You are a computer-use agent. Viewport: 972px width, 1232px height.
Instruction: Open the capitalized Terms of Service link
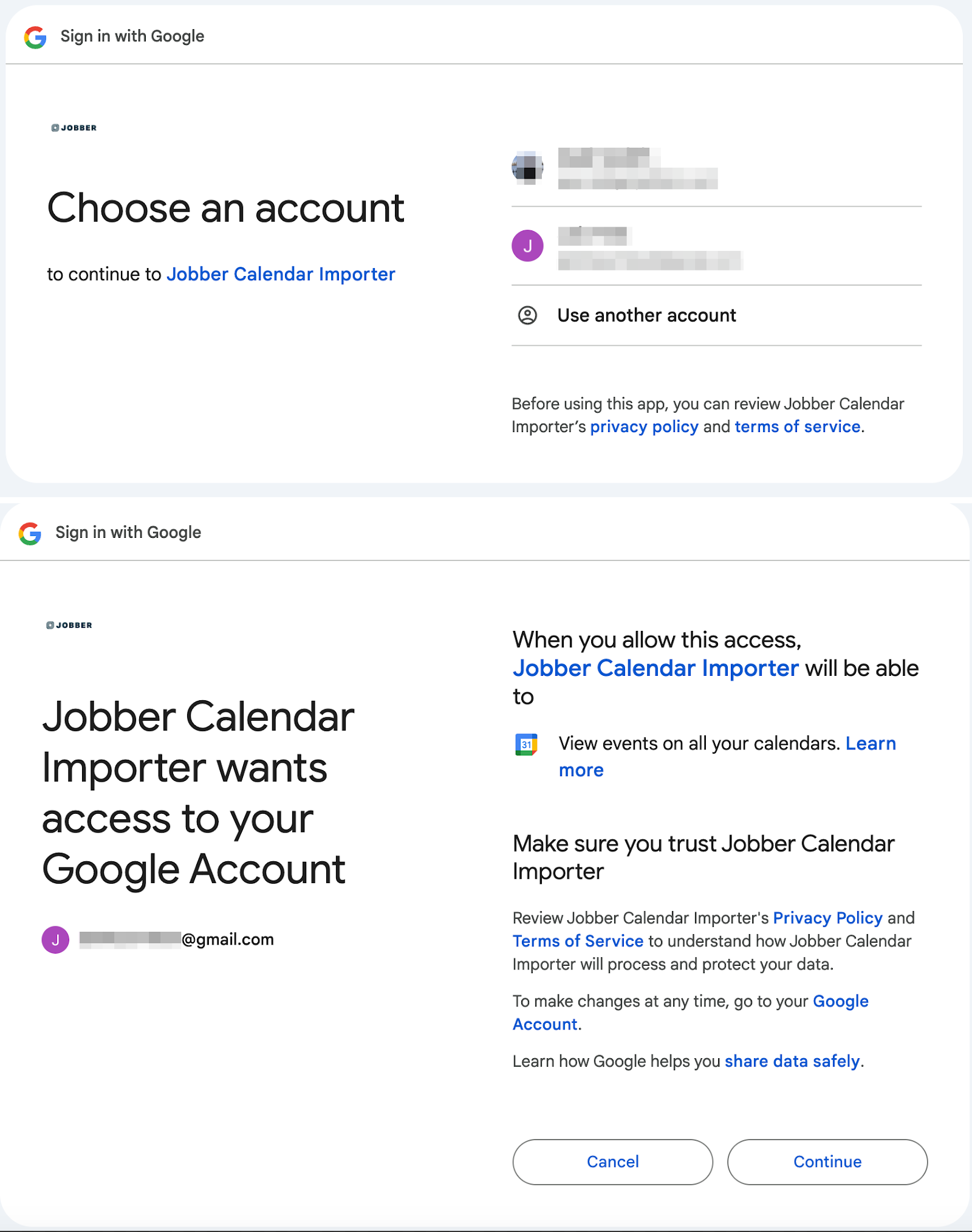click(578, 941)
